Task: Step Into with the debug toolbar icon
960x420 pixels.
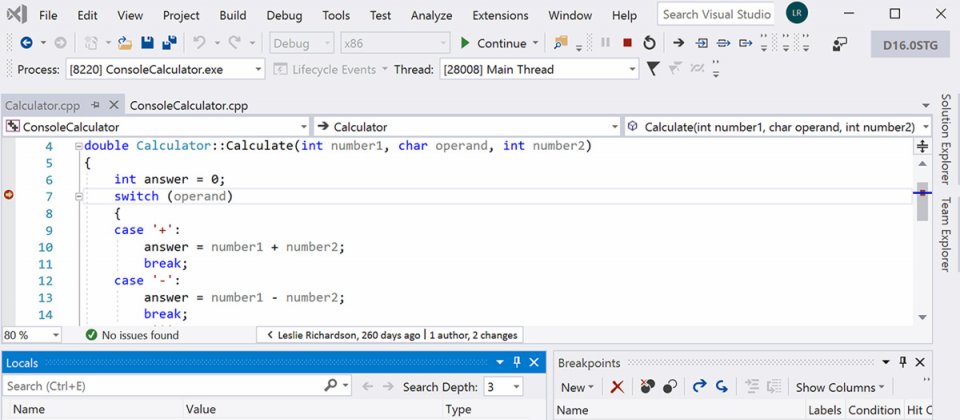Action: pyautogui.click(x=702, y=43)
